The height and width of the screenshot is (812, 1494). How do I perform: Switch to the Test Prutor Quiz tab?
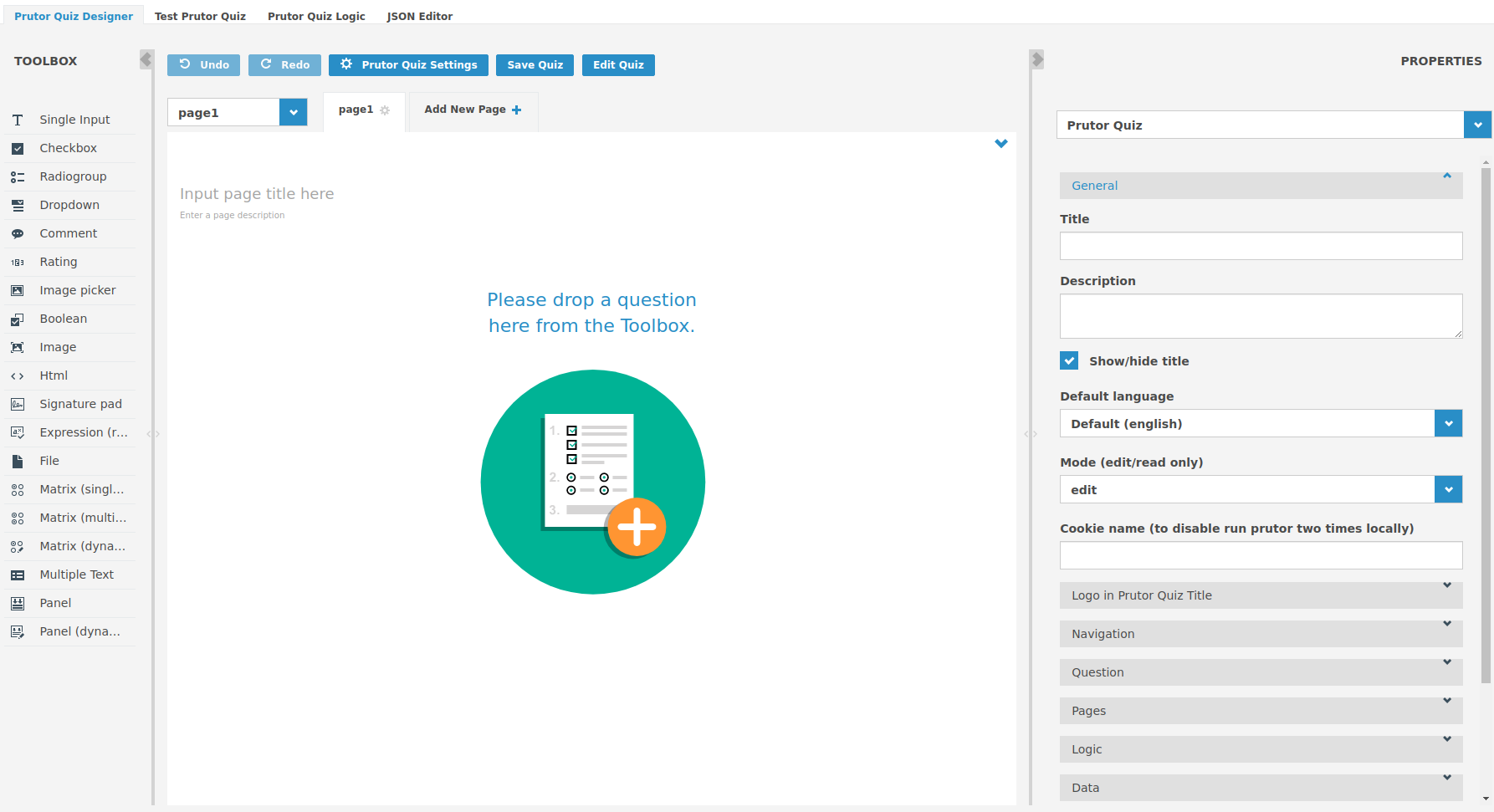click(x=200, y=16)
